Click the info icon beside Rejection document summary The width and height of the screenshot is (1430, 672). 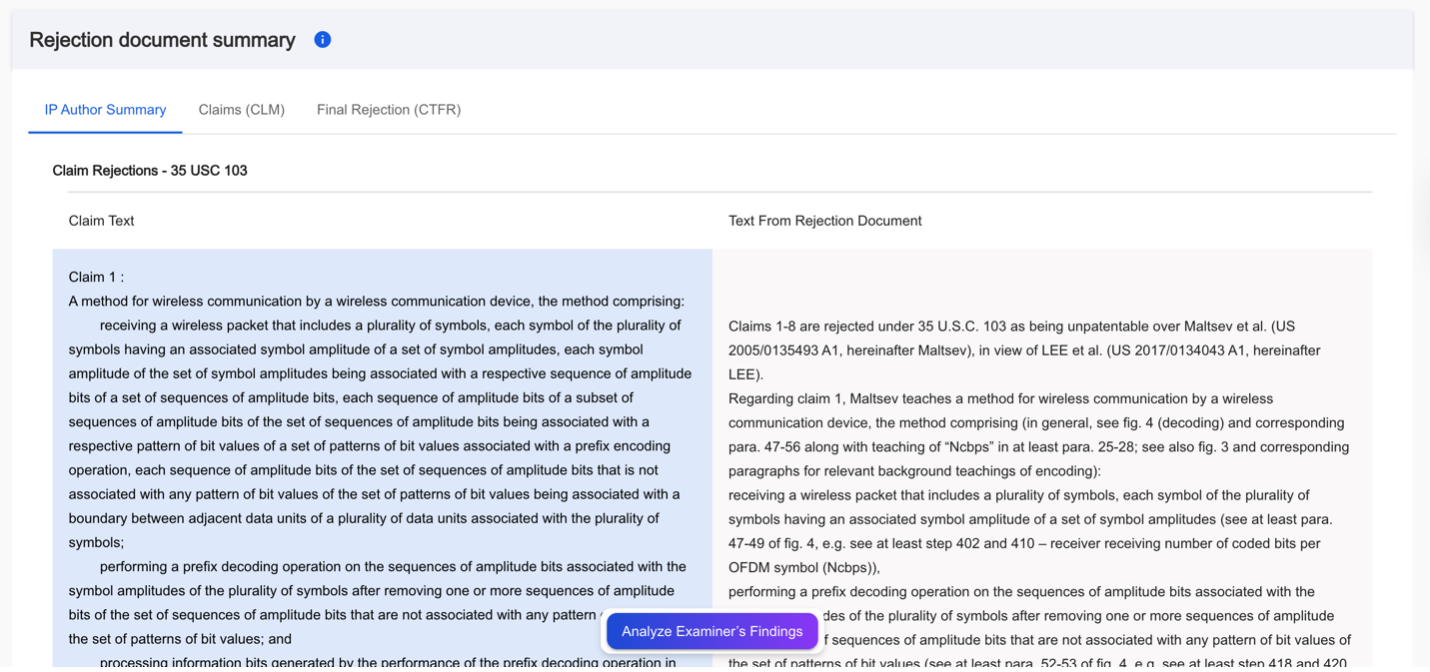click(322, 40)
